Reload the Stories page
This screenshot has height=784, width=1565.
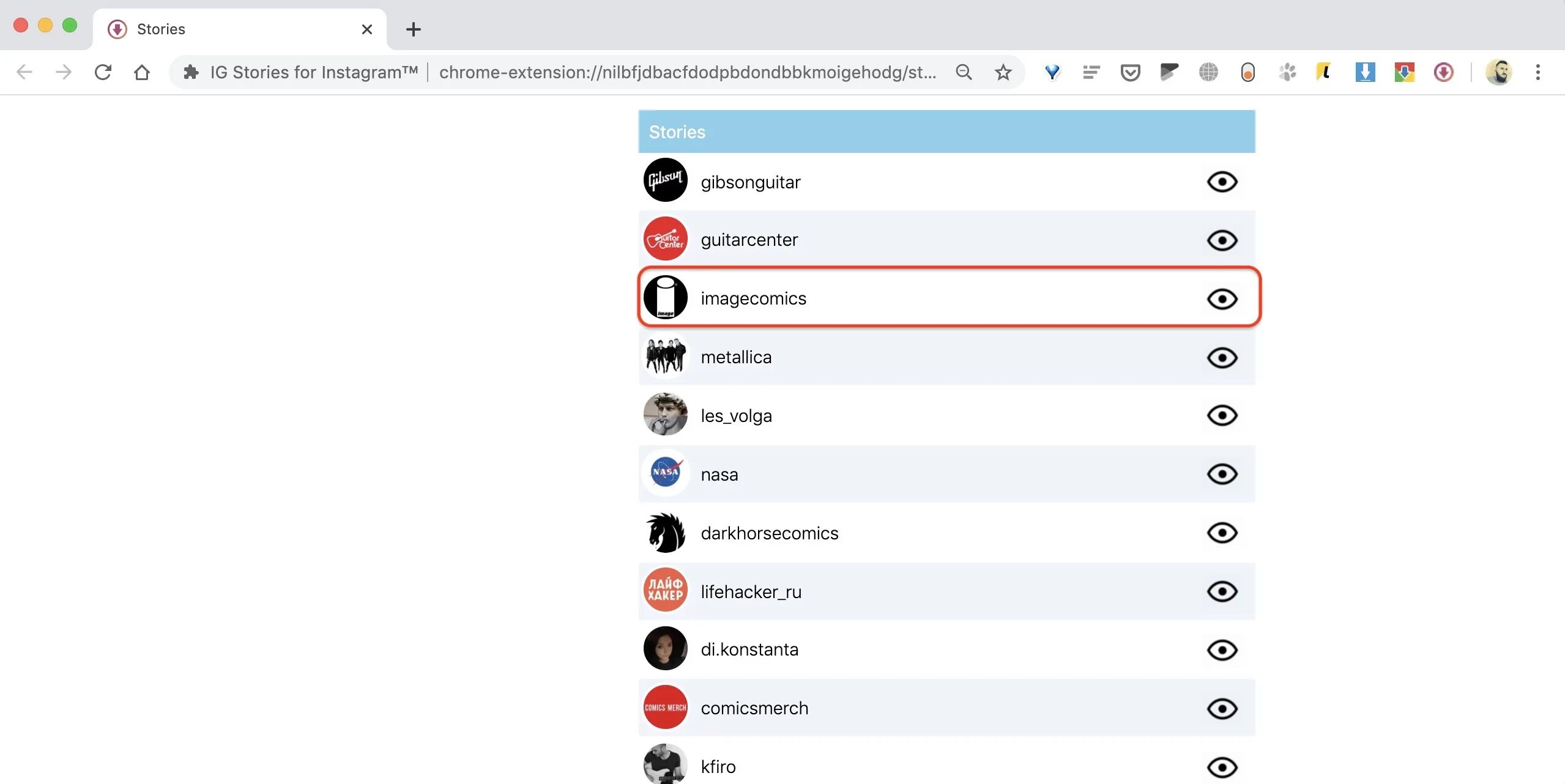coord(103,72)
